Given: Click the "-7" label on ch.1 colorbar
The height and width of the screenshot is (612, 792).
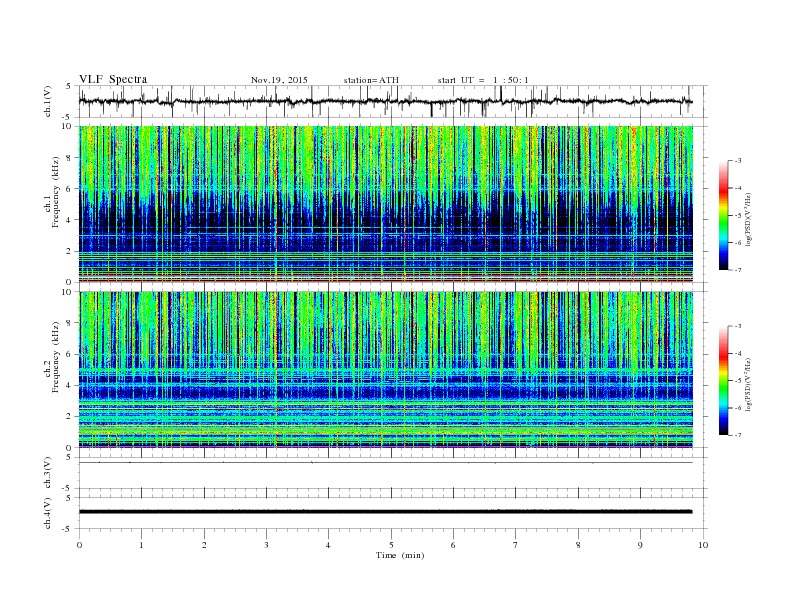Looking at the screenshot, I should [737, 270].
